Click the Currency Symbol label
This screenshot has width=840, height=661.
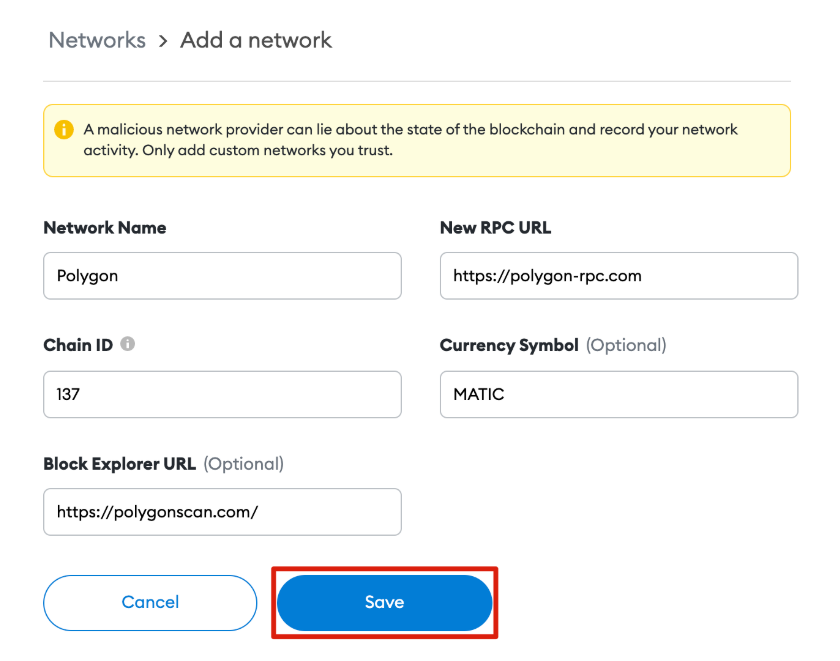tap(509, 345)
